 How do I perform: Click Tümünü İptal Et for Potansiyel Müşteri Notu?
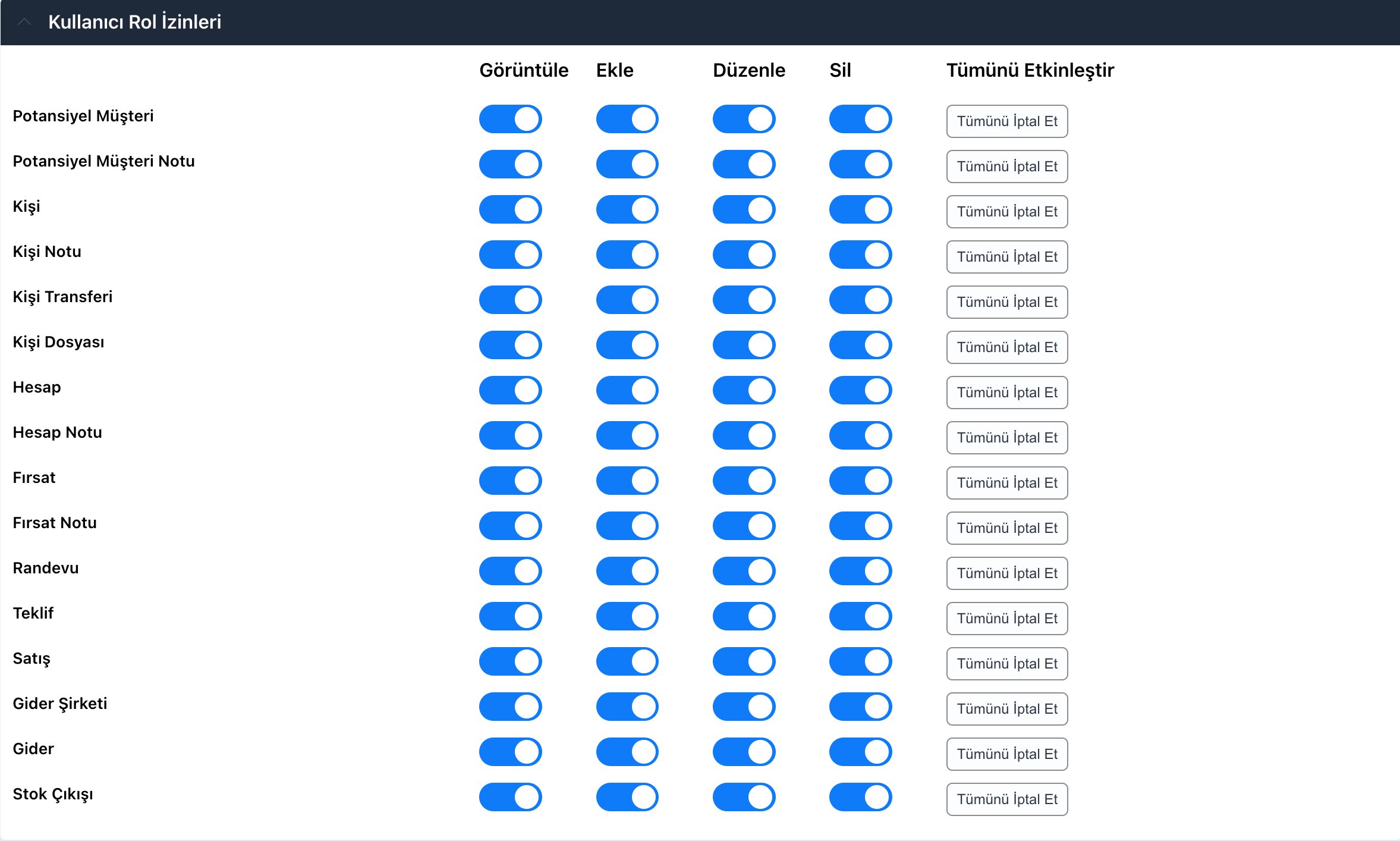tap(1007, 167)
